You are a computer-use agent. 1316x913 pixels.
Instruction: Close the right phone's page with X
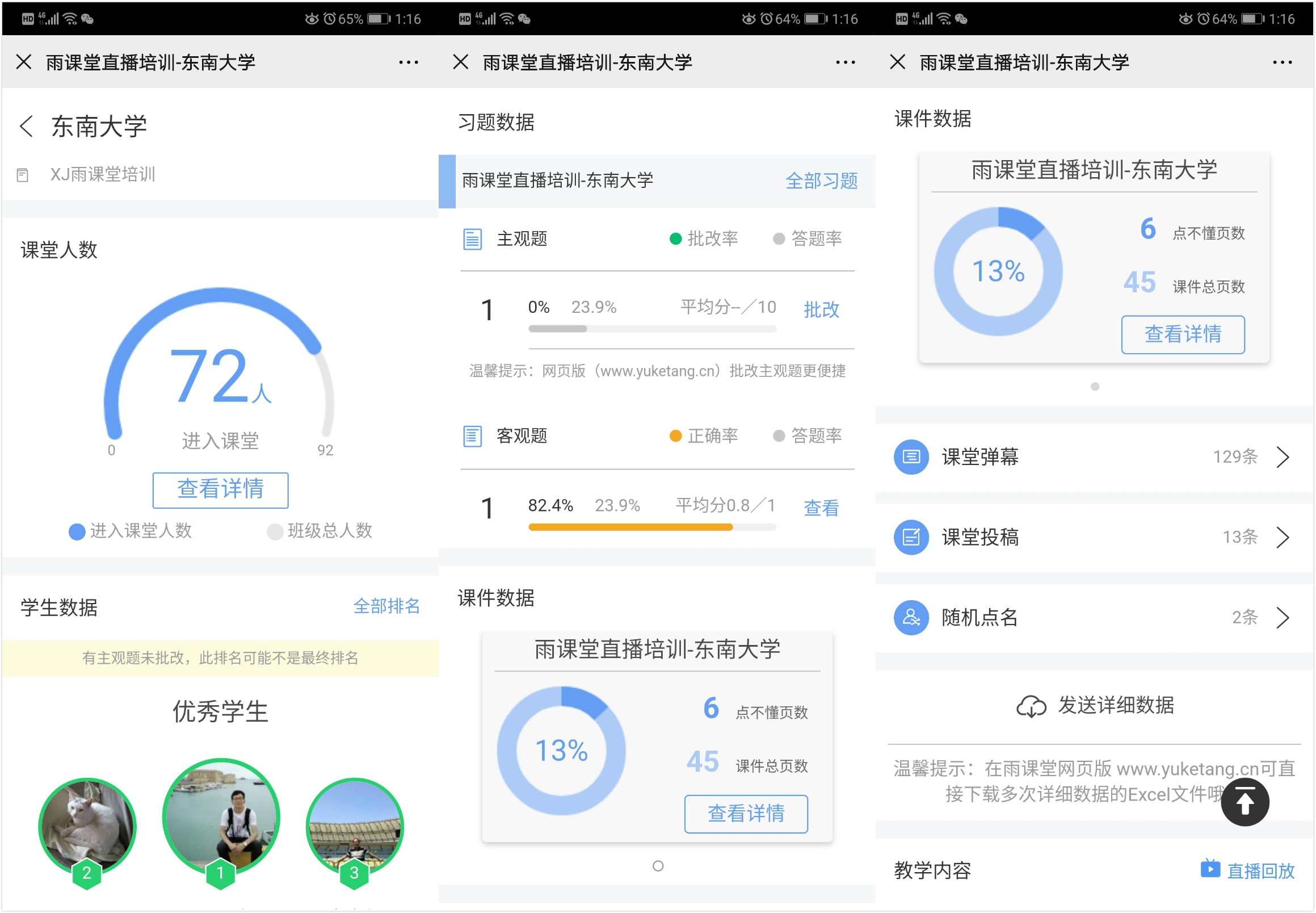(x=898, y=62)
